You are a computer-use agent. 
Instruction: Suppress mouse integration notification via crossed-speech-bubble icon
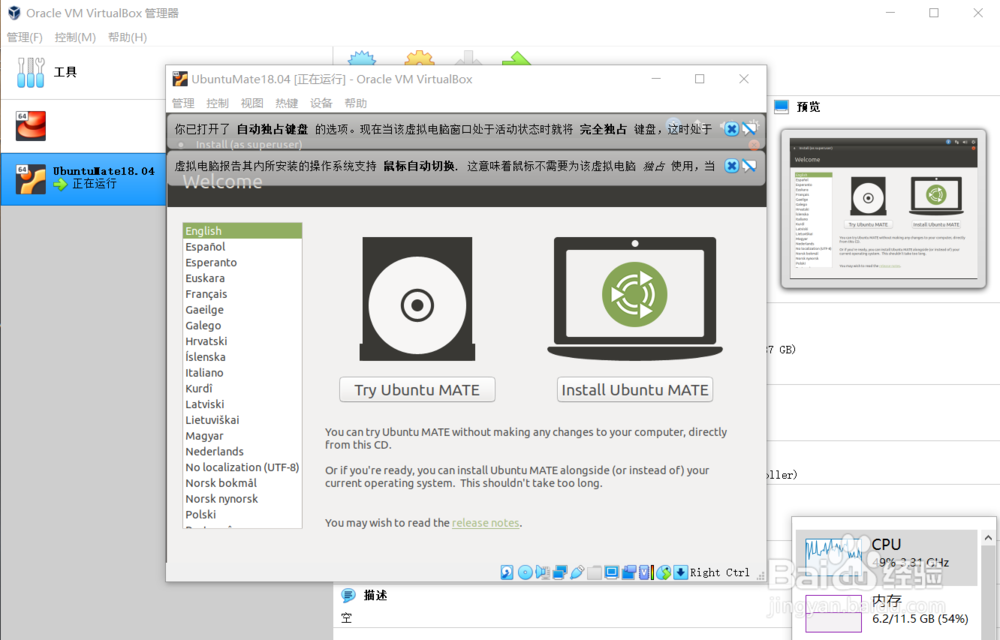tap(749, 166)
